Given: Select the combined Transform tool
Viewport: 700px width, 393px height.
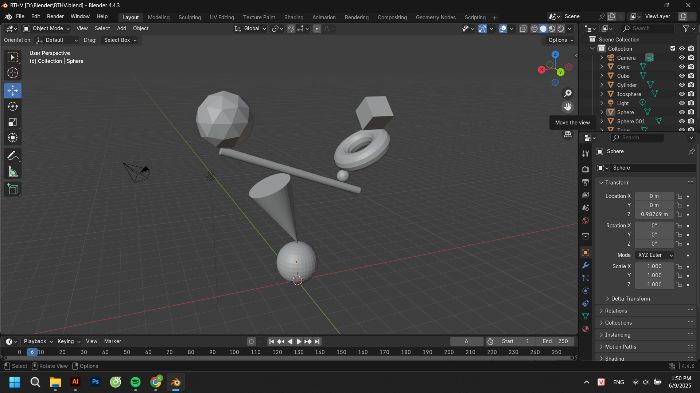Looking at the screenshot, I should pos(12,138).
